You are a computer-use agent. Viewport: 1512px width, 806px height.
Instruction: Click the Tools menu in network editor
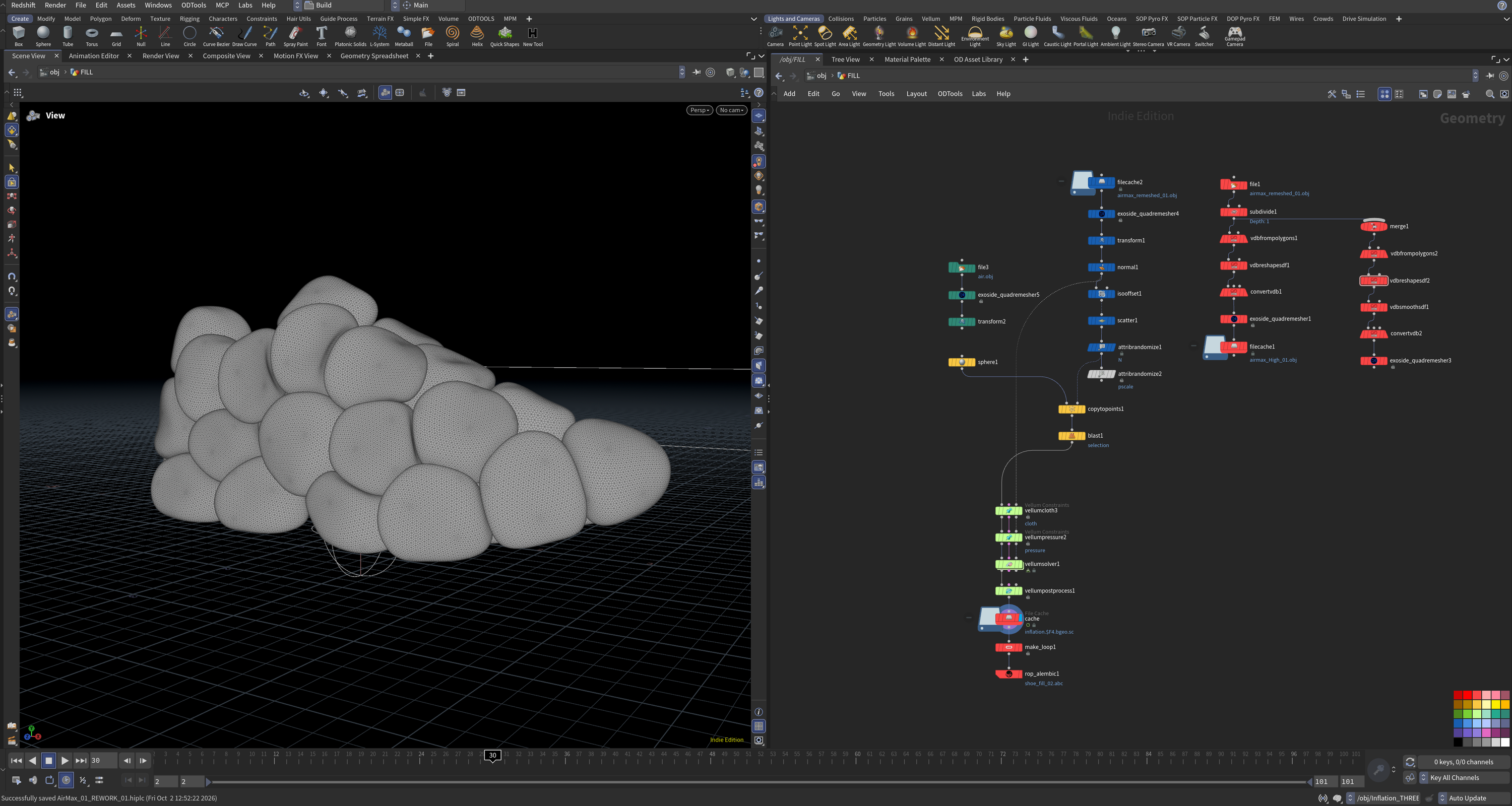(x=887, y=94)
